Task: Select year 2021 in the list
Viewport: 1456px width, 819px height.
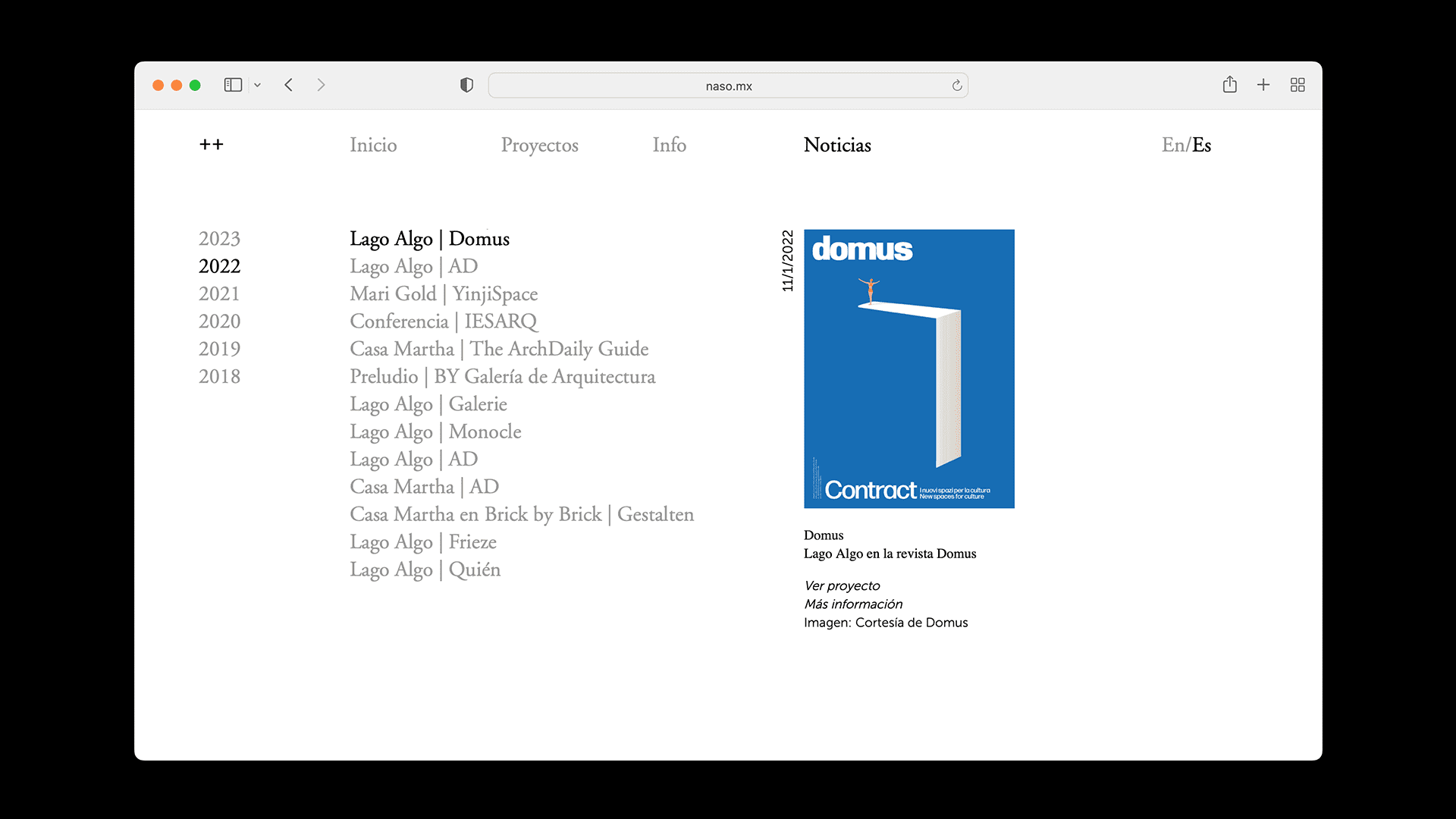Action: tap(219, 293)
